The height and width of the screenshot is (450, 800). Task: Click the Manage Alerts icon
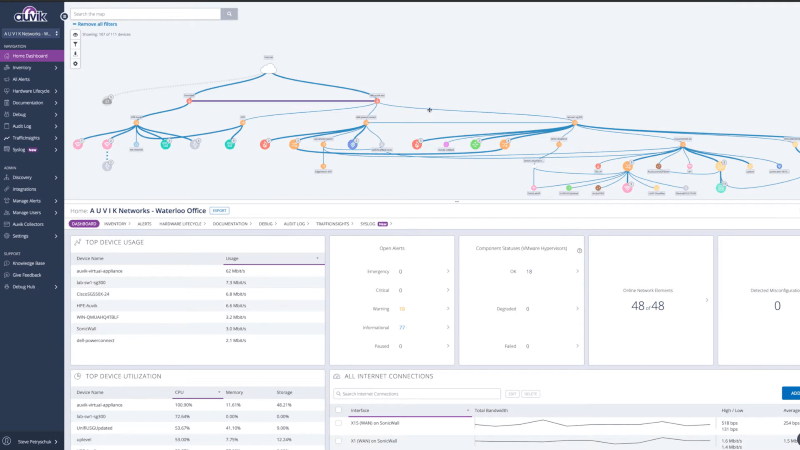pos(7,201)
